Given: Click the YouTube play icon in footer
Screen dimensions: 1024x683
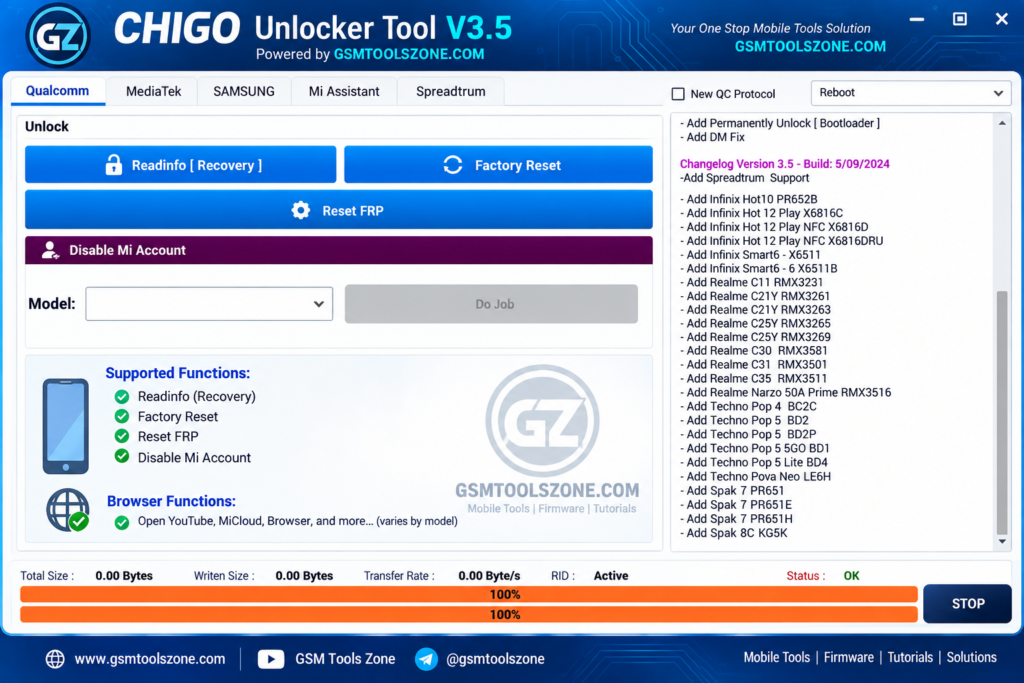Looking at the screenshot, I should (271, 659).
